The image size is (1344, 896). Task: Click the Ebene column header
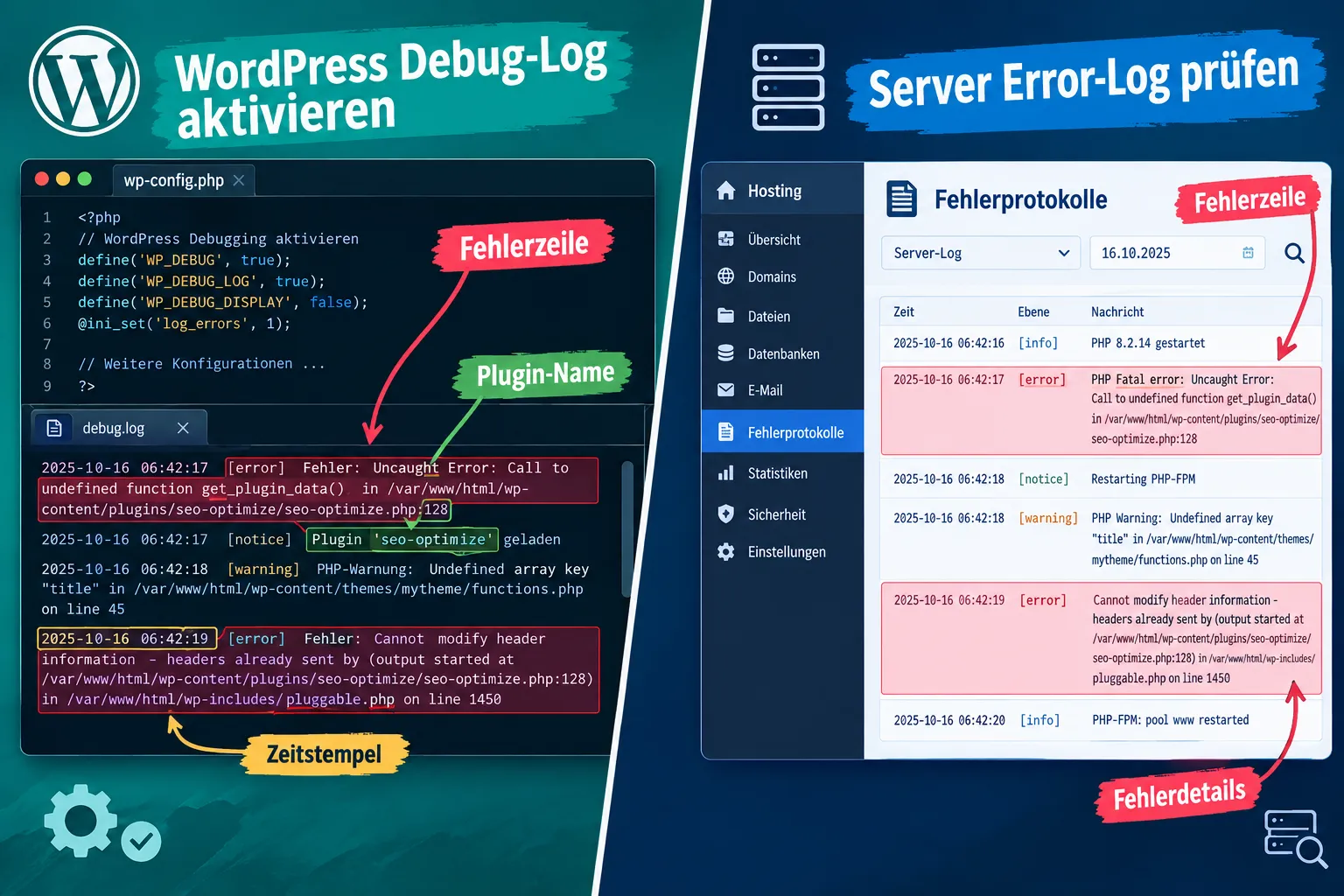(x=1033, y=311)
